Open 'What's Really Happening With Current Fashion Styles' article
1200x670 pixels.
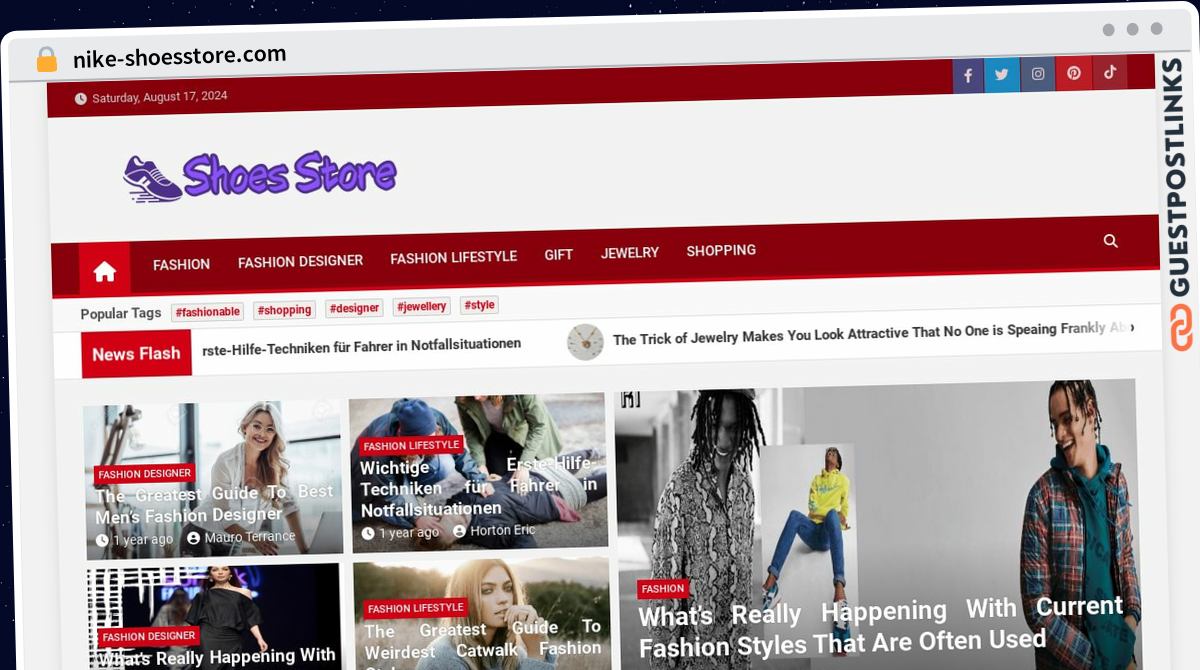click(x=881, y=626)
